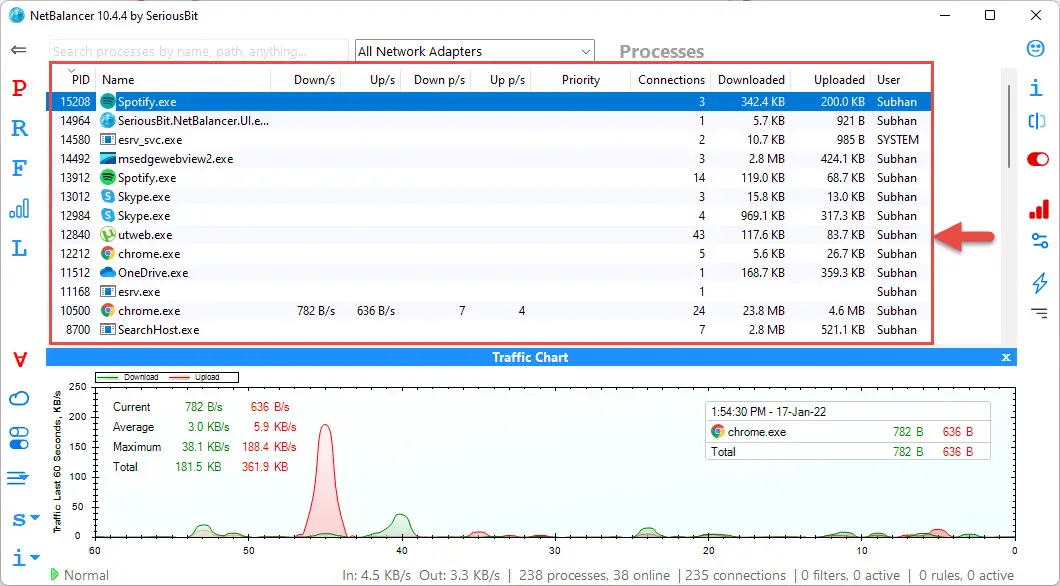Select the esrv.exe process row
1060x586 pixels.
488,291
